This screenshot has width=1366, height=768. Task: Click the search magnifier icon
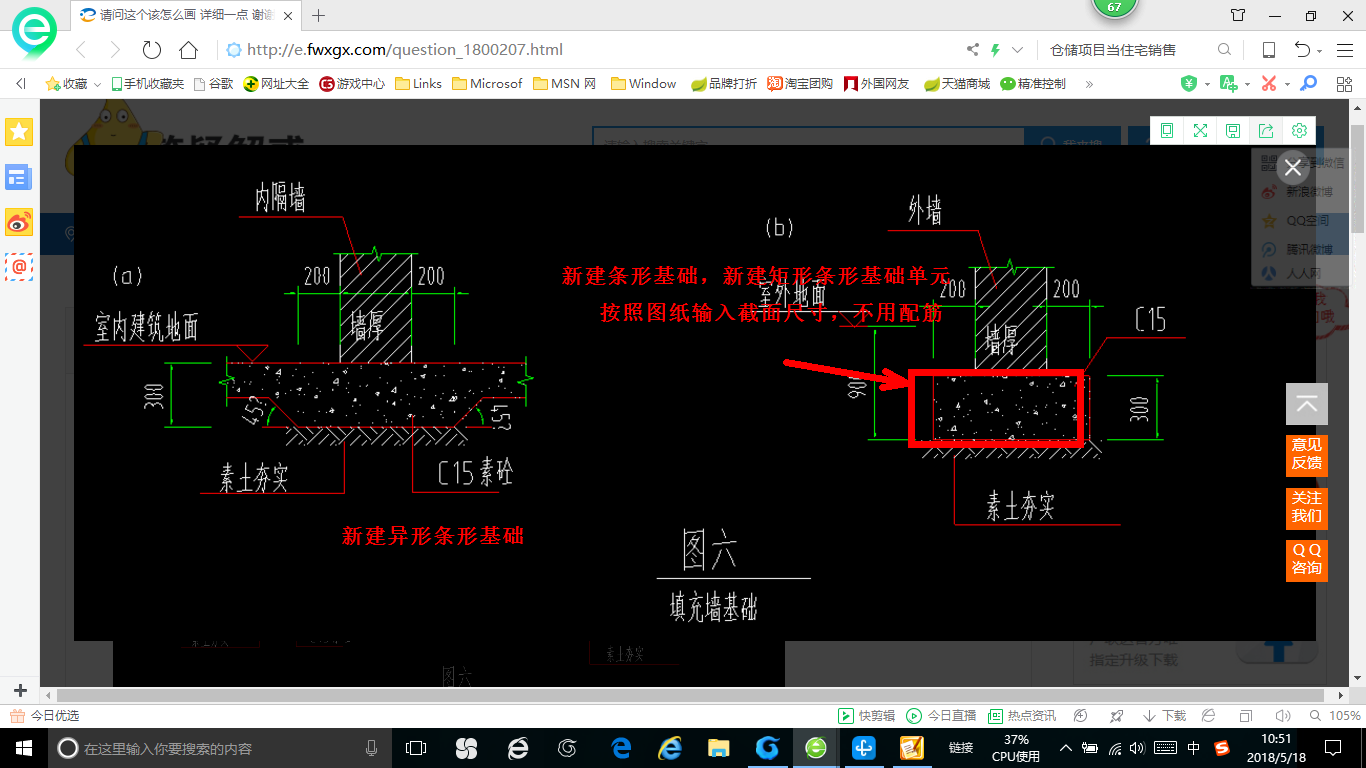point(1224,50)
